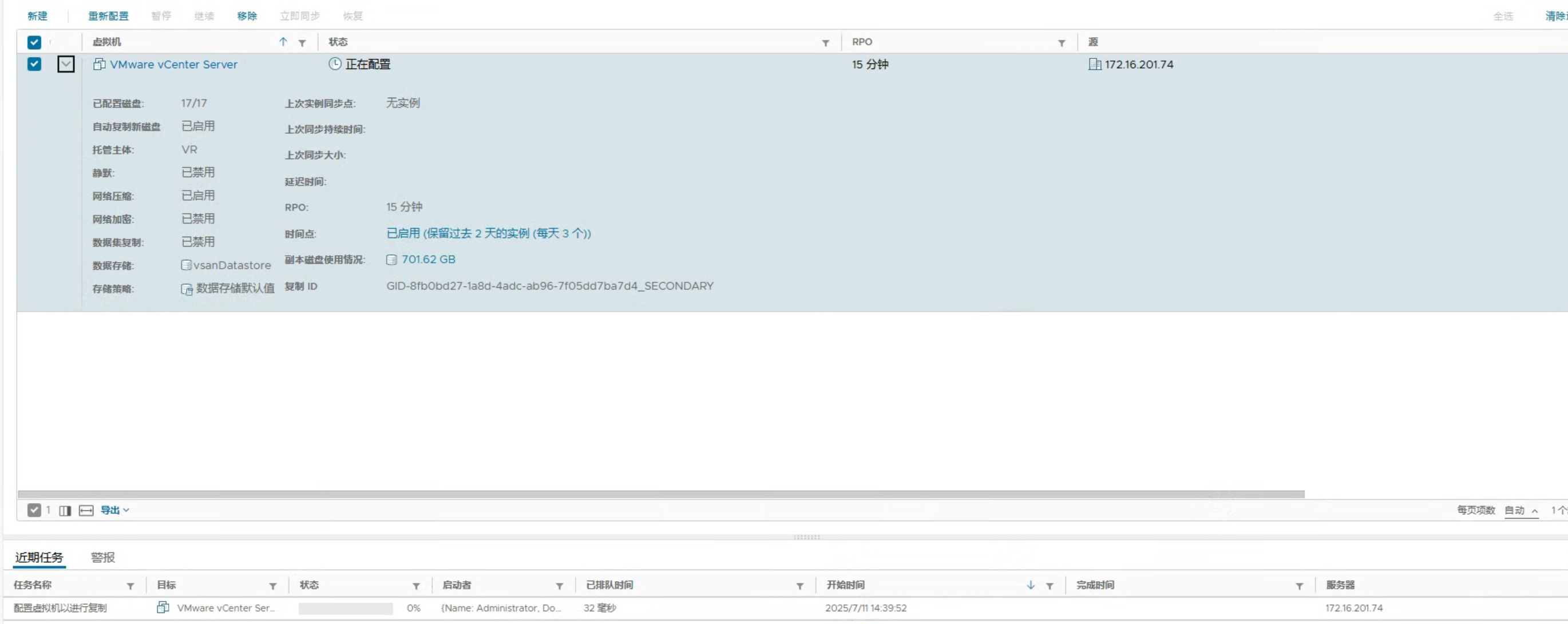The width and height of the screenshot is (1568, 624).
Task: Filter recent tasks by 启动者
Action: [x=559, y=586]
